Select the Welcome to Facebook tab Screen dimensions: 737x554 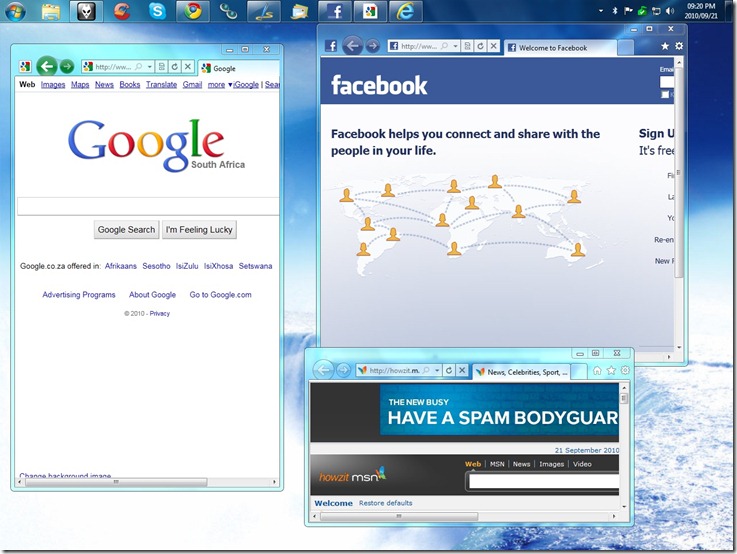[560, 47]
